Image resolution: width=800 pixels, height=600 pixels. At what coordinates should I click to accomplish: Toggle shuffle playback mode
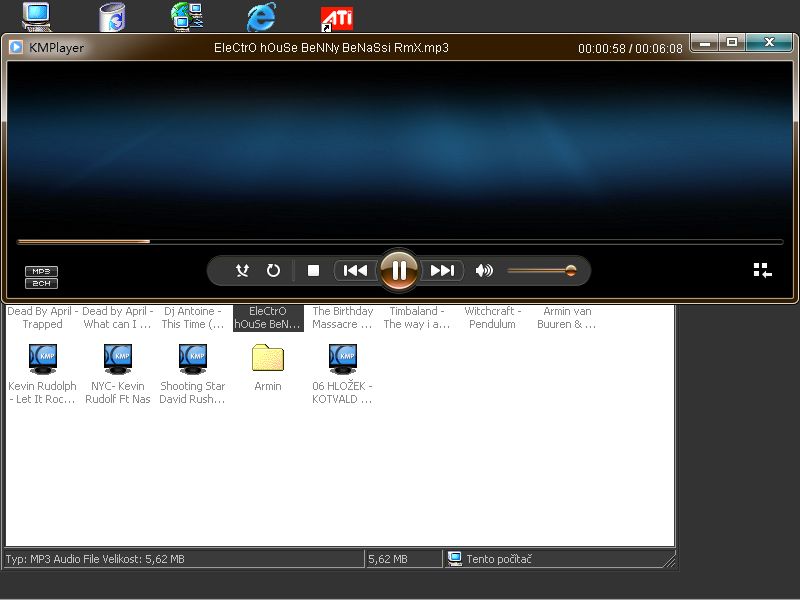coord(242,270)
